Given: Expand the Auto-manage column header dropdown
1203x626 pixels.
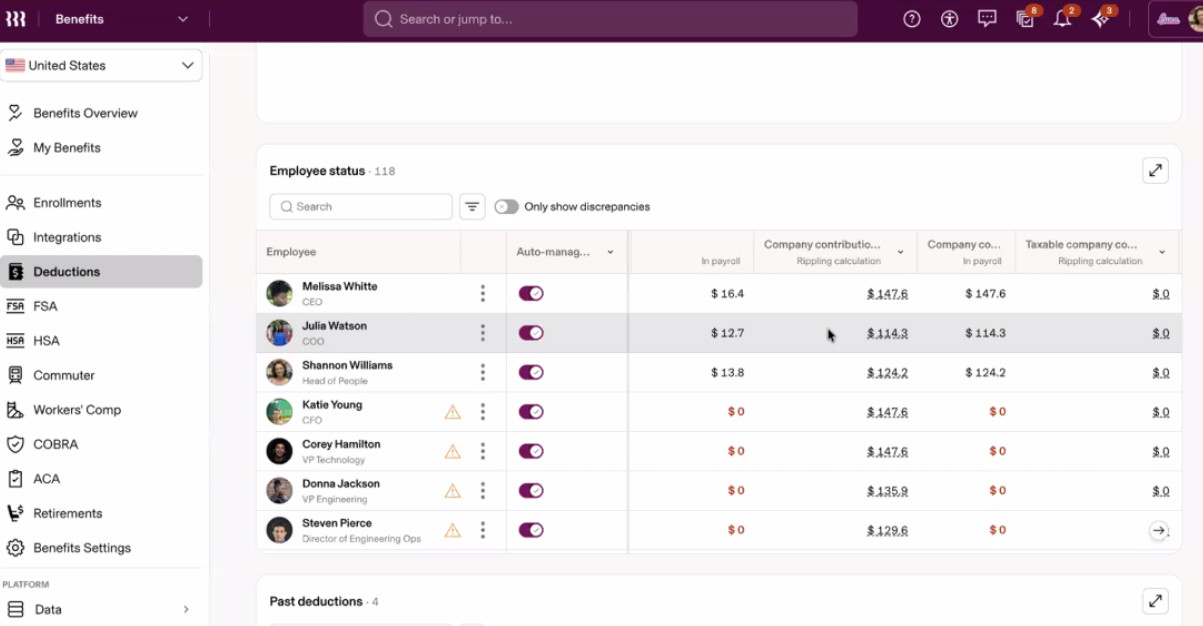Looking at the screenshot, I should pos(610,252).
